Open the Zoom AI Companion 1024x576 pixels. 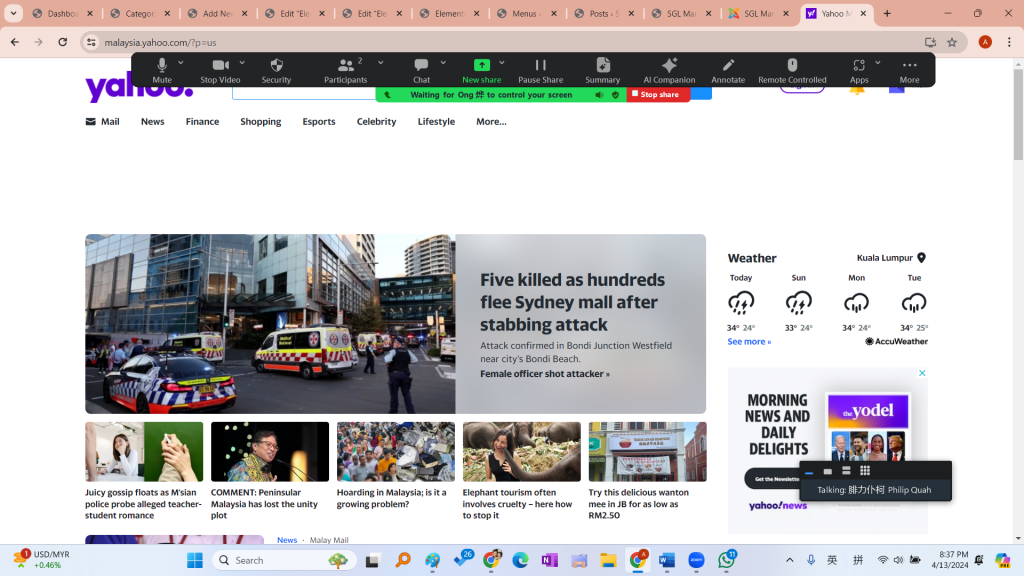pyautogui.click(x=669, y=68)
